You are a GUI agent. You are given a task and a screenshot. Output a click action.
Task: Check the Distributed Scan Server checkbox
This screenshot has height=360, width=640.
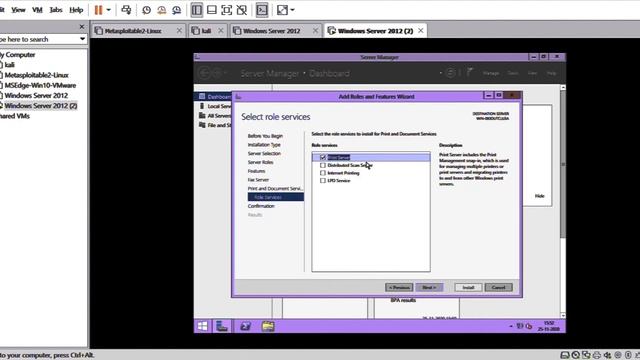coord(323,165)
